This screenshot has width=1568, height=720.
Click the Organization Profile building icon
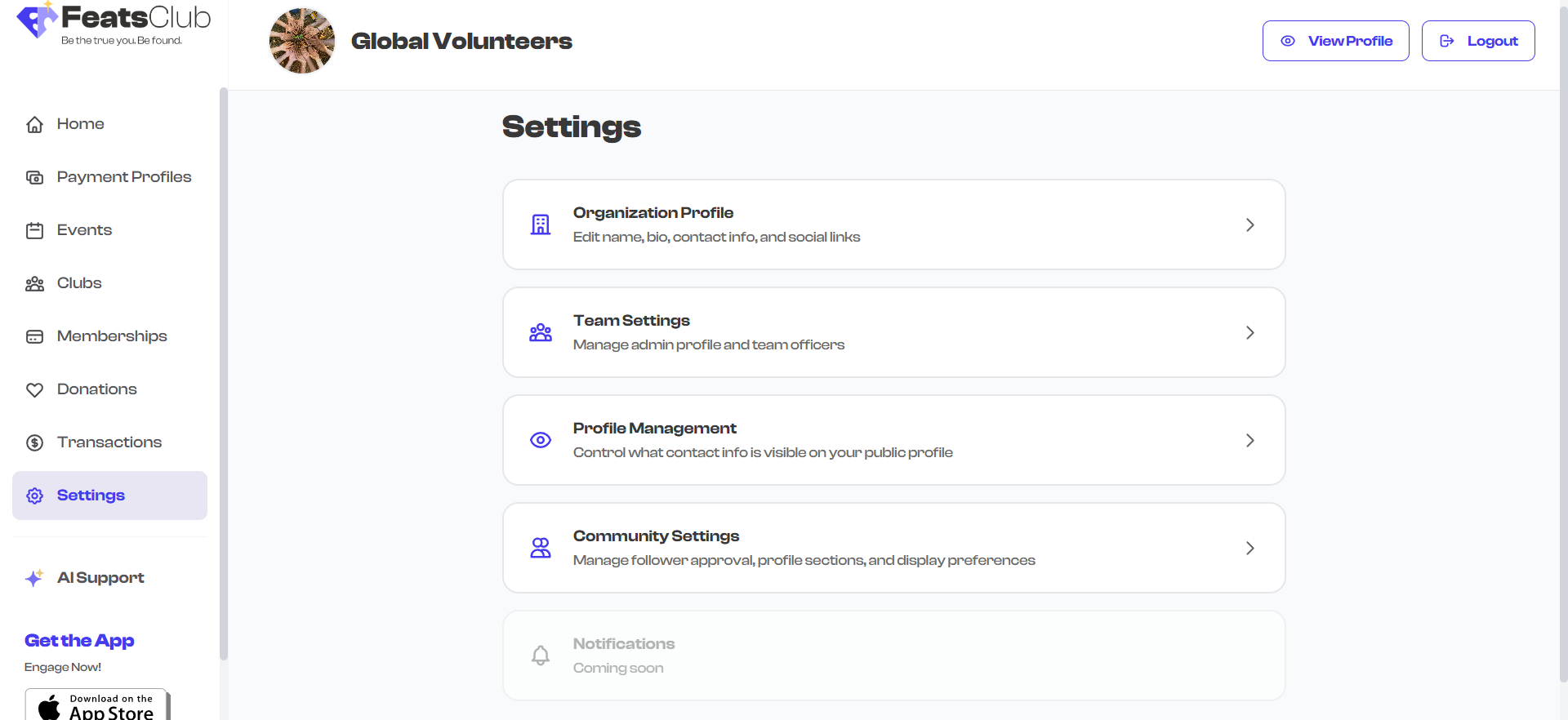541,224
